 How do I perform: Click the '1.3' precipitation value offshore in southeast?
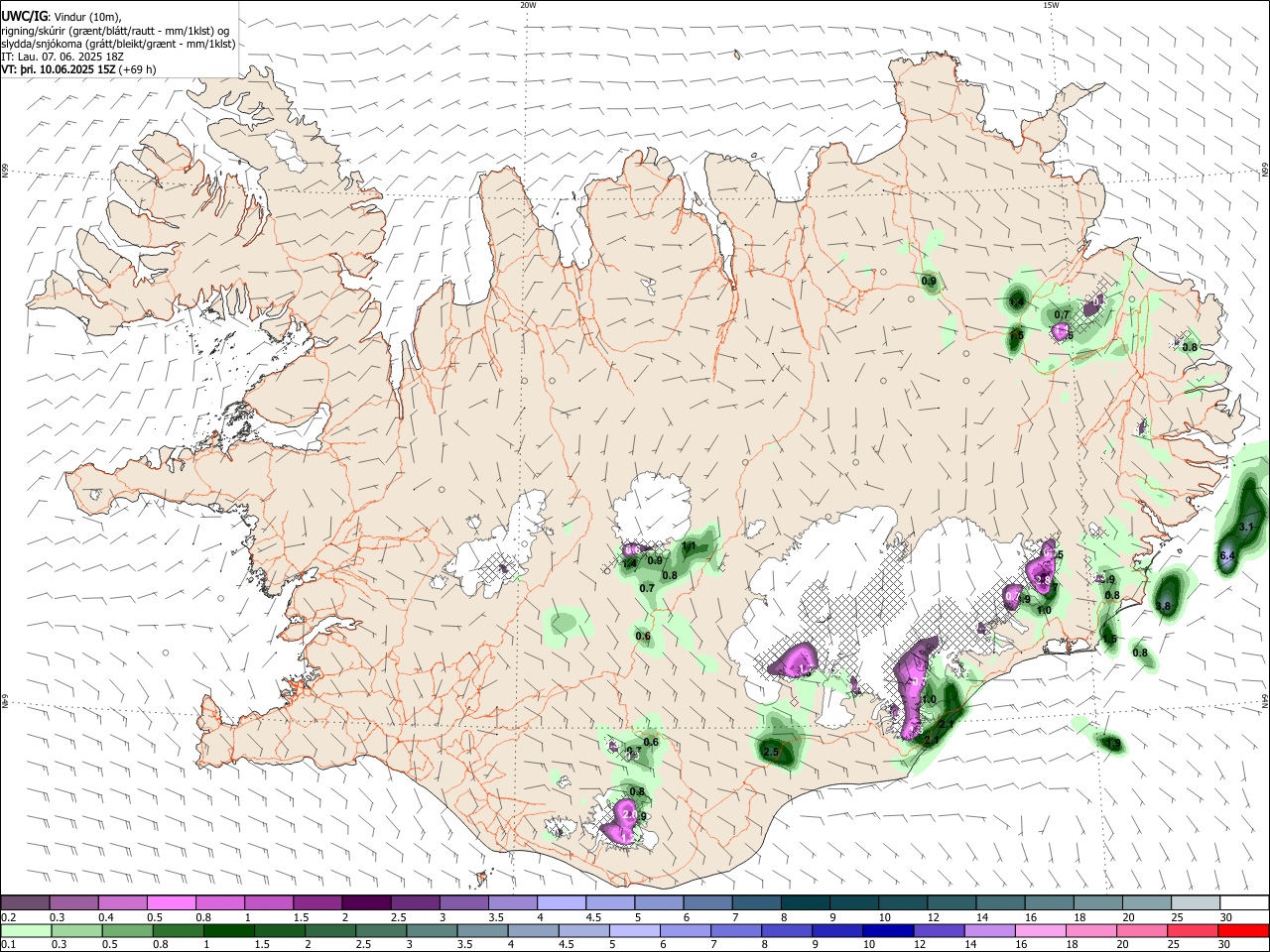point(1112,744)
